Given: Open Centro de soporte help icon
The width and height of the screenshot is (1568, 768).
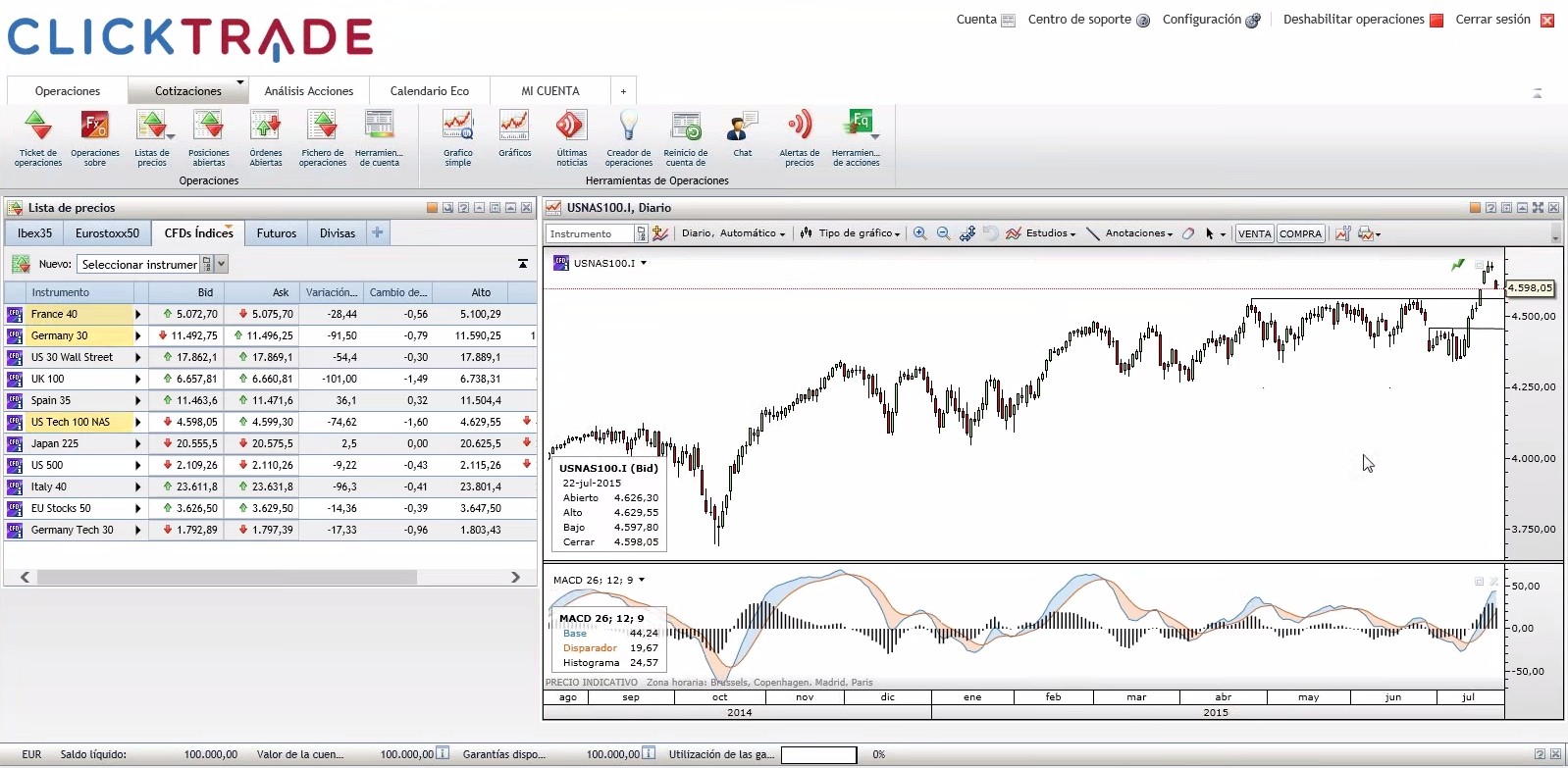Looking at the screenshot, I should point(1143,21).
